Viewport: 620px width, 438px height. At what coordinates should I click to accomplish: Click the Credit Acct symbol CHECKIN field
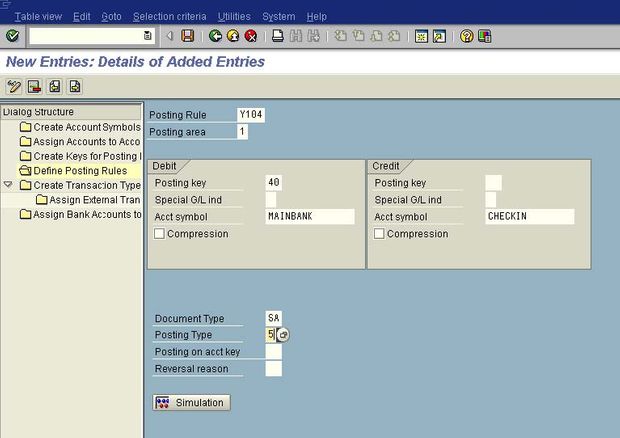pos(530,216)
